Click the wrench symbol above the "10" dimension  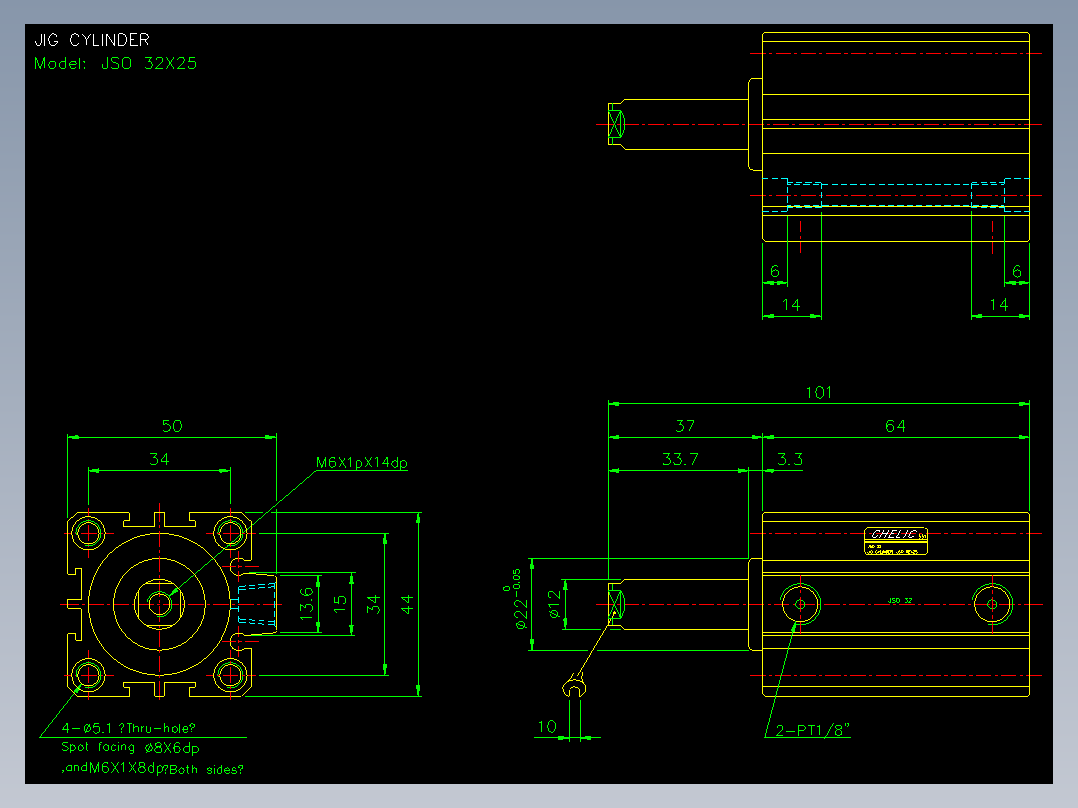(x=574, y=686)
